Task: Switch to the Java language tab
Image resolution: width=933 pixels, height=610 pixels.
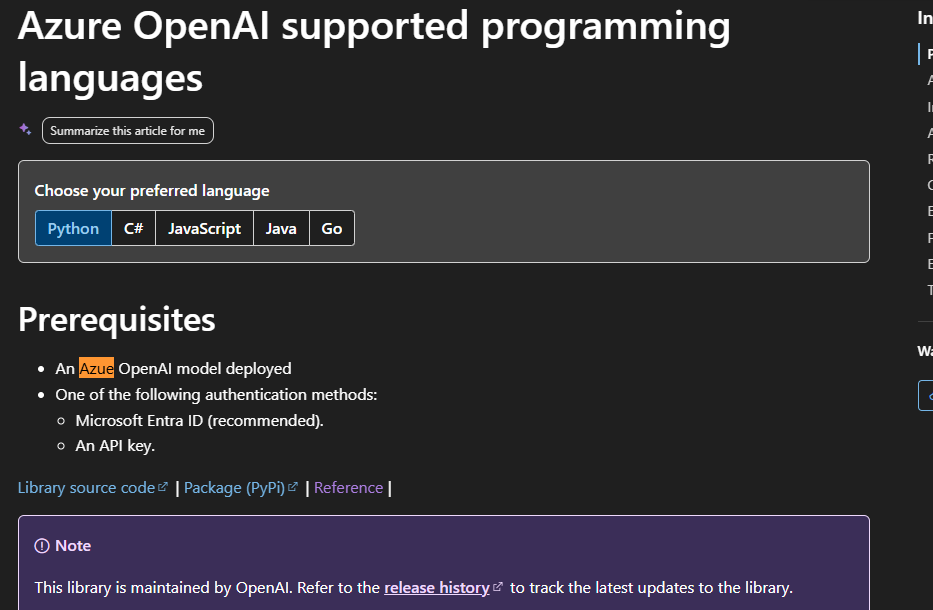Action: [x=281, y=229]
